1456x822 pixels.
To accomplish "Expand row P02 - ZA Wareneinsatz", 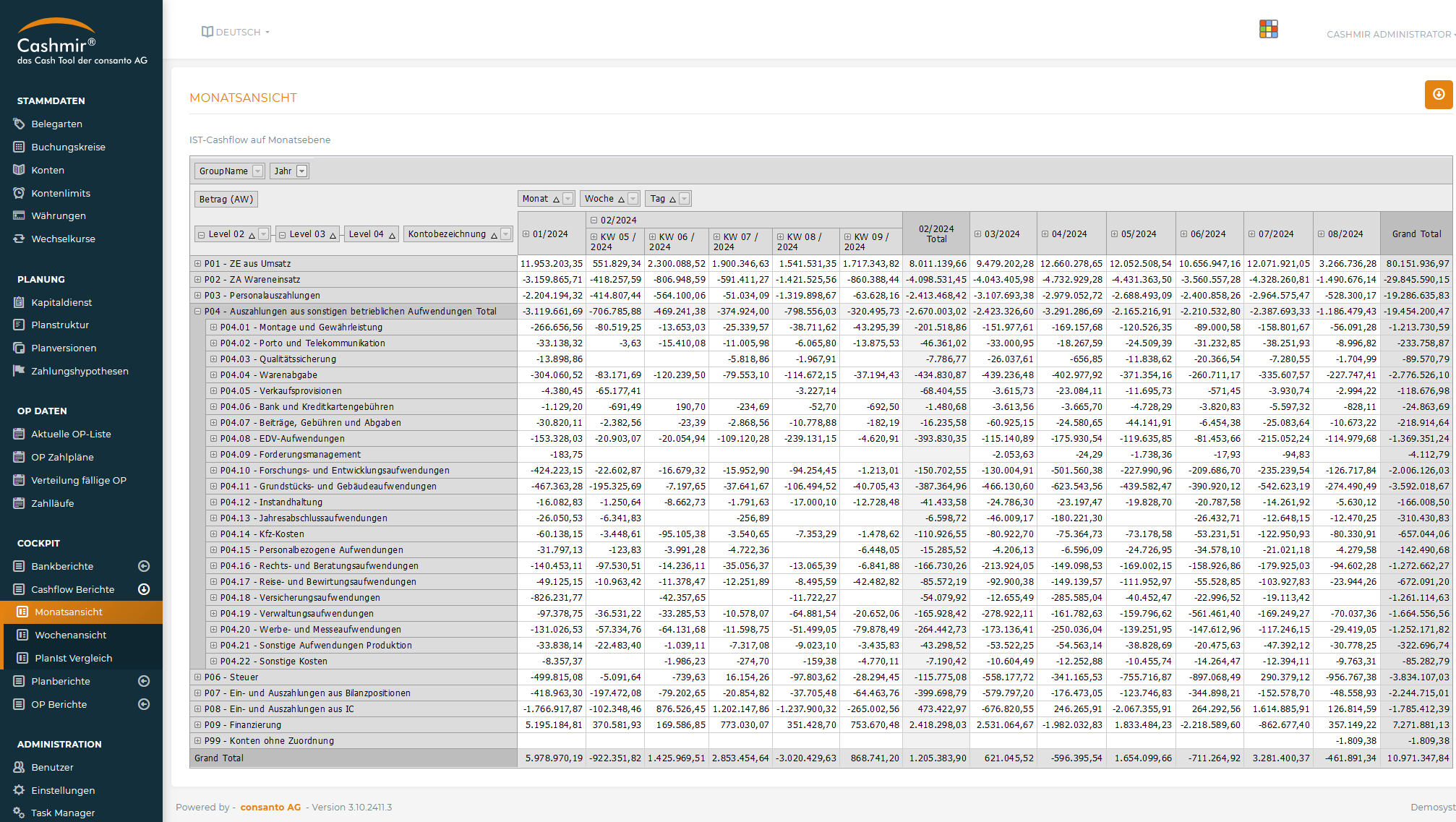I will [x=197, y=280].
